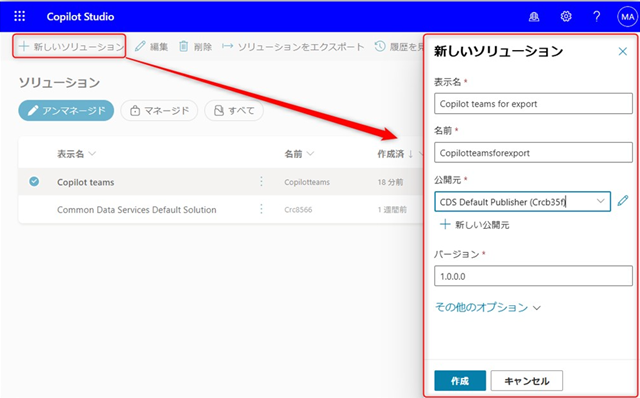This screenshot has width=640, height=398.
Task: Click the Crc8566 name cell
Action: (x=298, y=210)
